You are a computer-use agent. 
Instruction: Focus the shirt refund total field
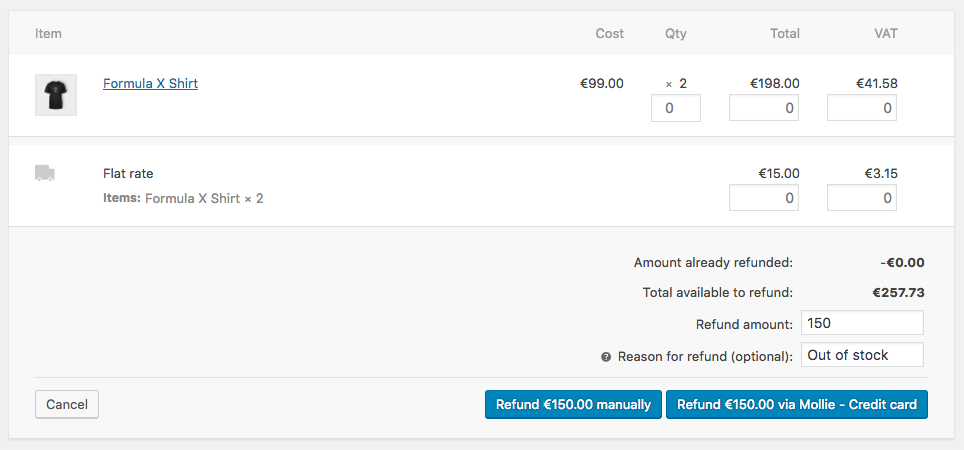coord(764,108)
